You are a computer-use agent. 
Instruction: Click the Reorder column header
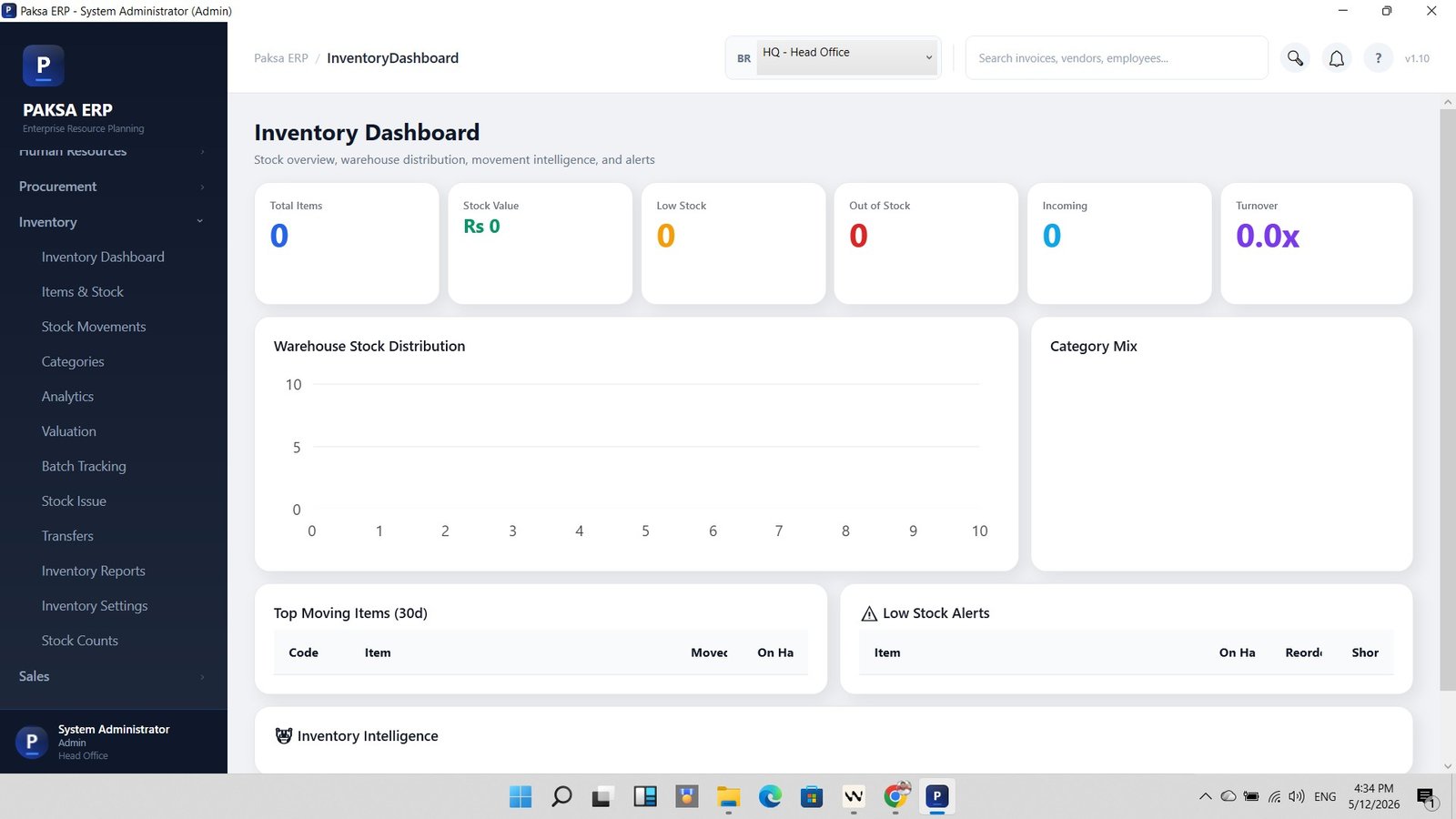1304,652
